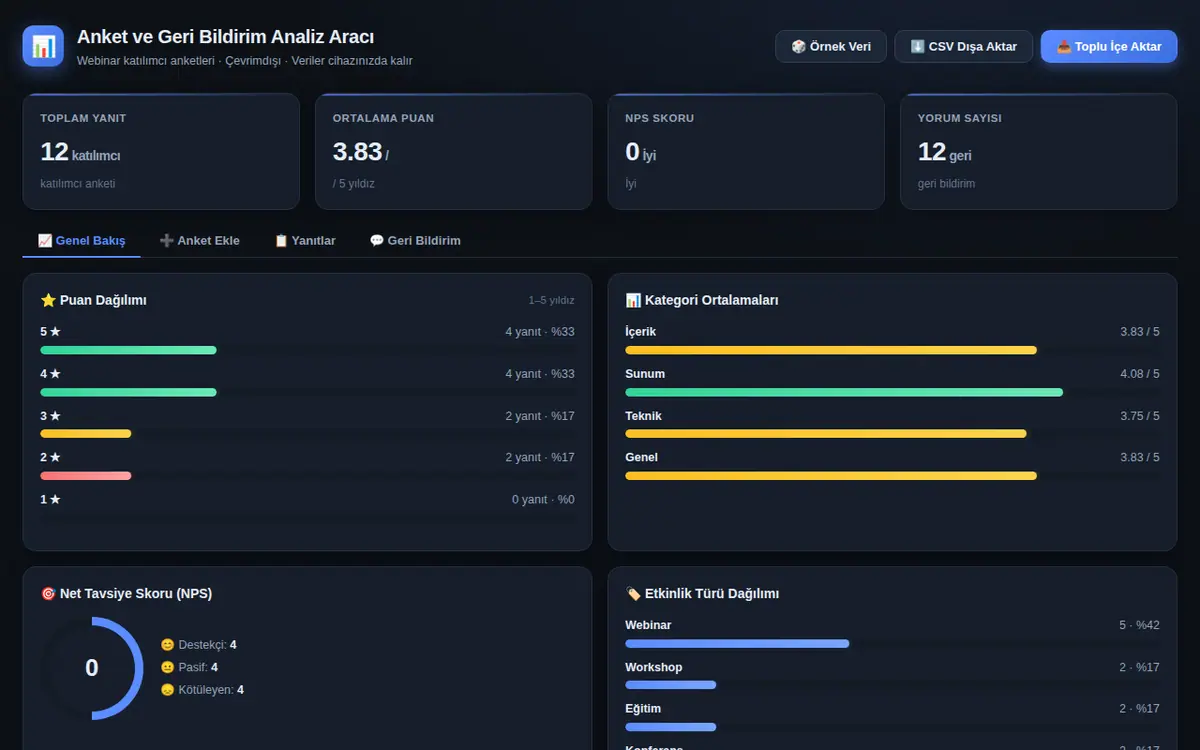Viewport: 1200px width, 750px height.
Task: Click the "Anket ve Geri Bildirim Analiz Aracı" title
Action: (x=226, y=38)
